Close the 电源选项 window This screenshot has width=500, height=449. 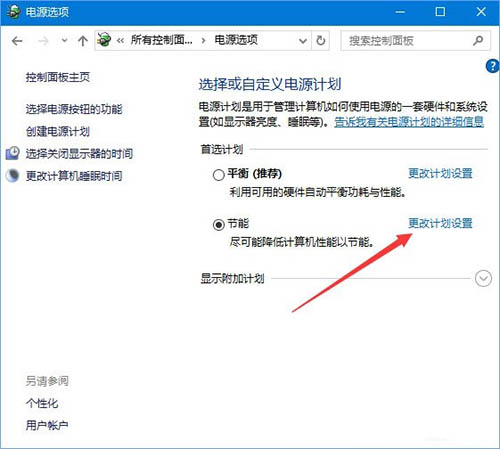point(481,12)
